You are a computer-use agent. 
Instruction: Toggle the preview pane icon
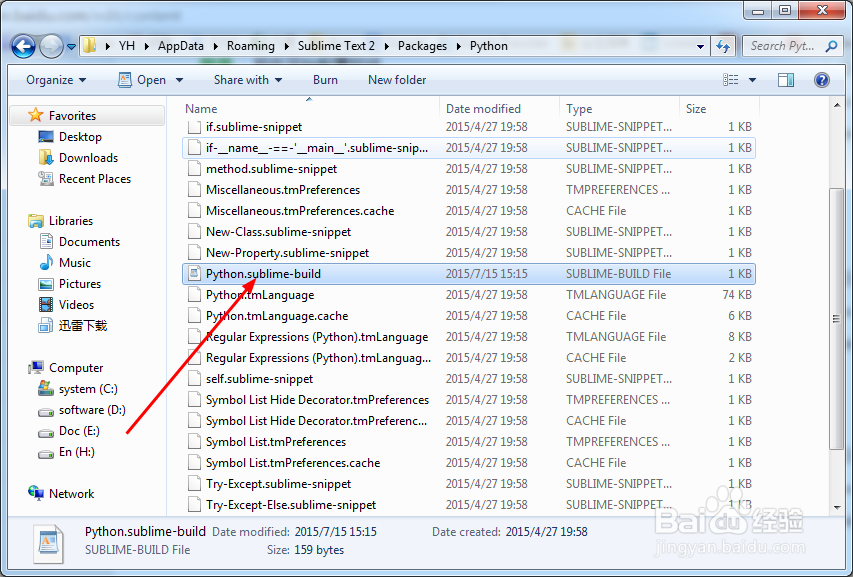coord(786,80)
